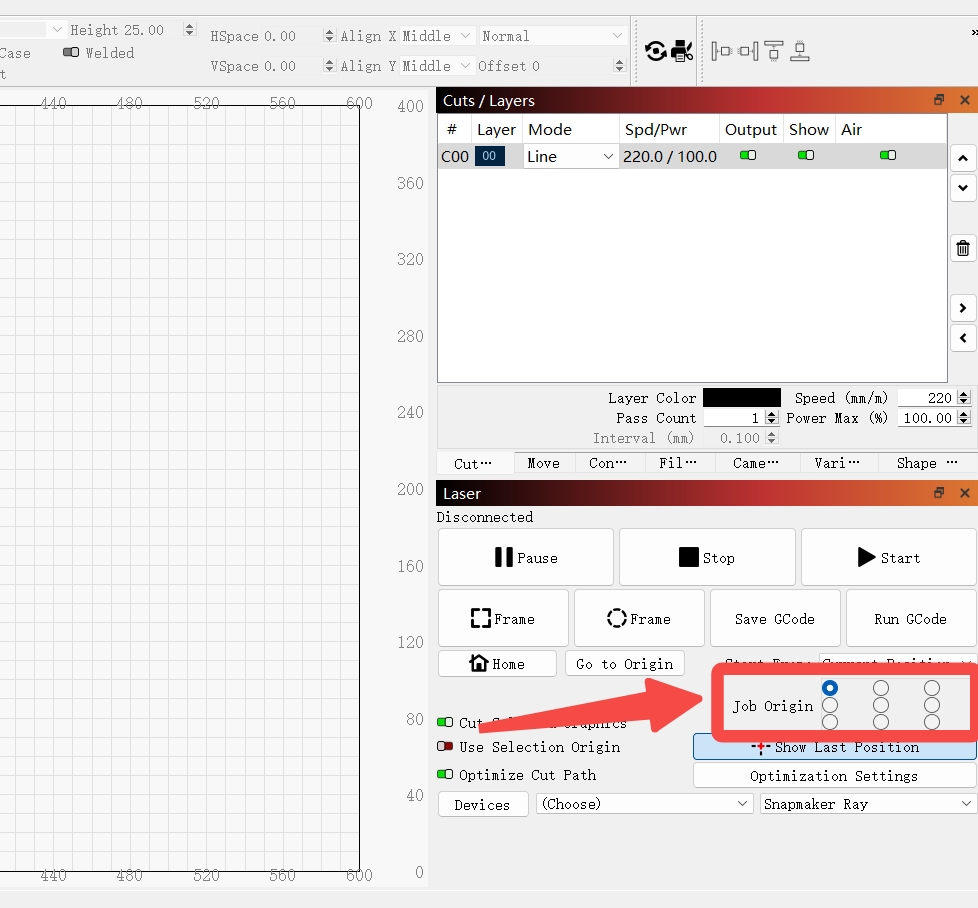The width and height of the screenshot is (978, 908).
Task: Open the Devices button
Action: [x=483, y=804]
